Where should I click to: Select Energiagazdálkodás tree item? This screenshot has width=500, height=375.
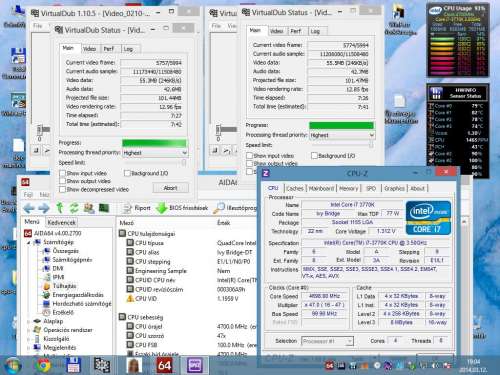tap(78, 295)
